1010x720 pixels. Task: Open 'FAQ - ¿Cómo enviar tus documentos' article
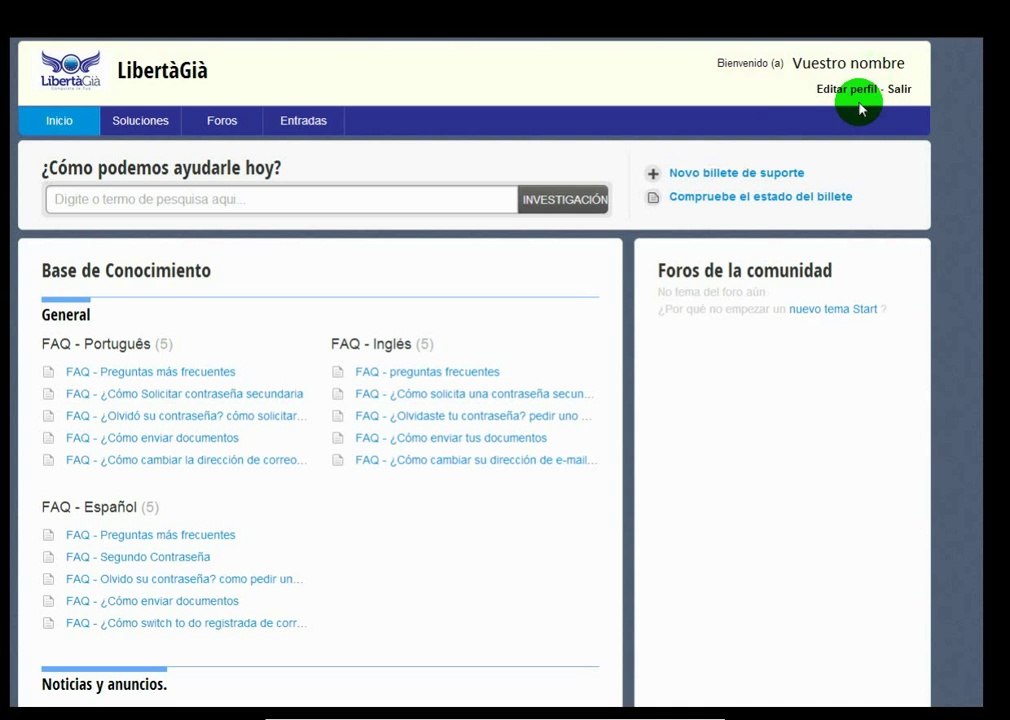tap(451, 438)
